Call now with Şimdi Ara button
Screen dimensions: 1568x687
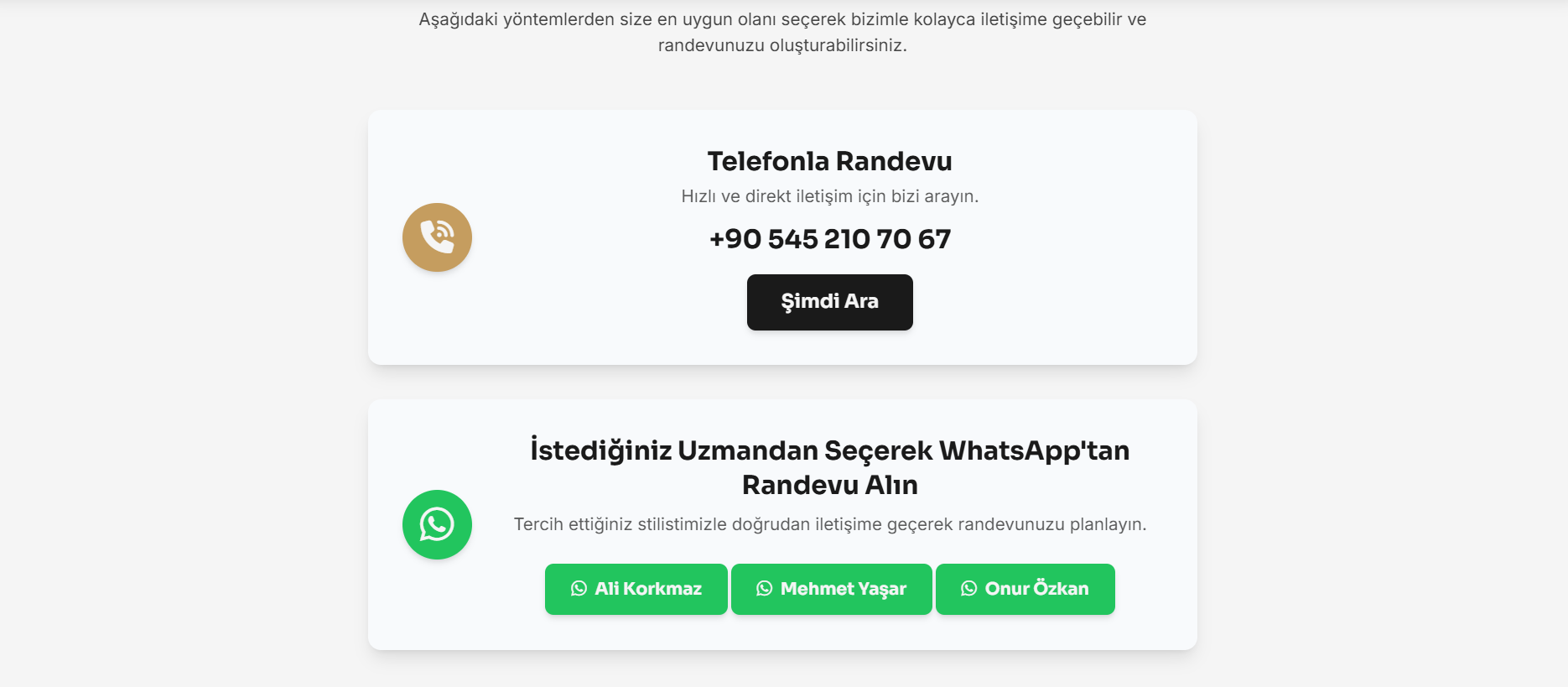click(x=830, y=302)
